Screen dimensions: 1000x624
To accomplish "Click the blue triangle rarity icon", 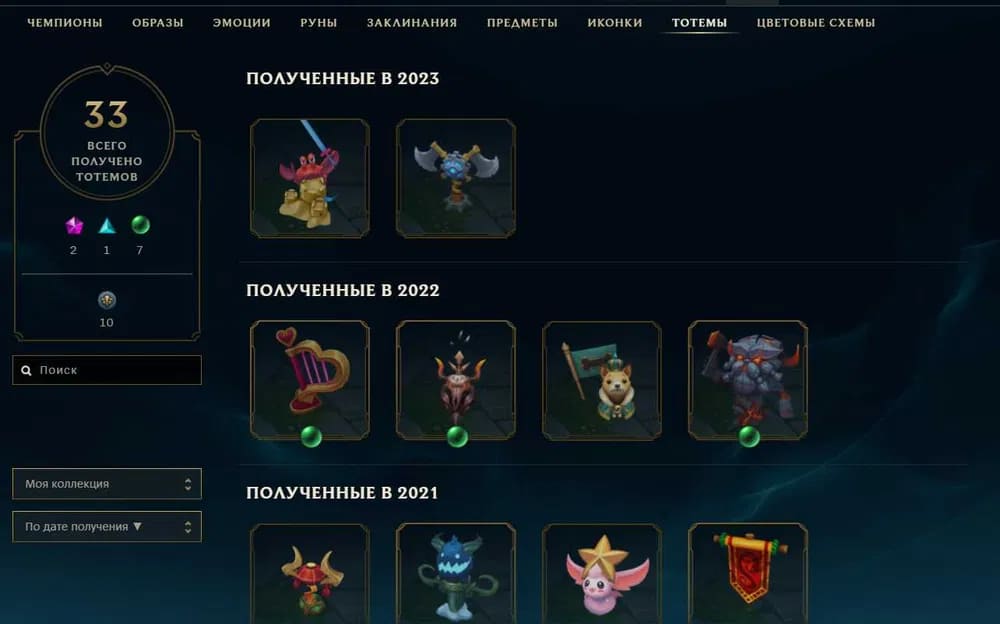I will tap(107, 225).
